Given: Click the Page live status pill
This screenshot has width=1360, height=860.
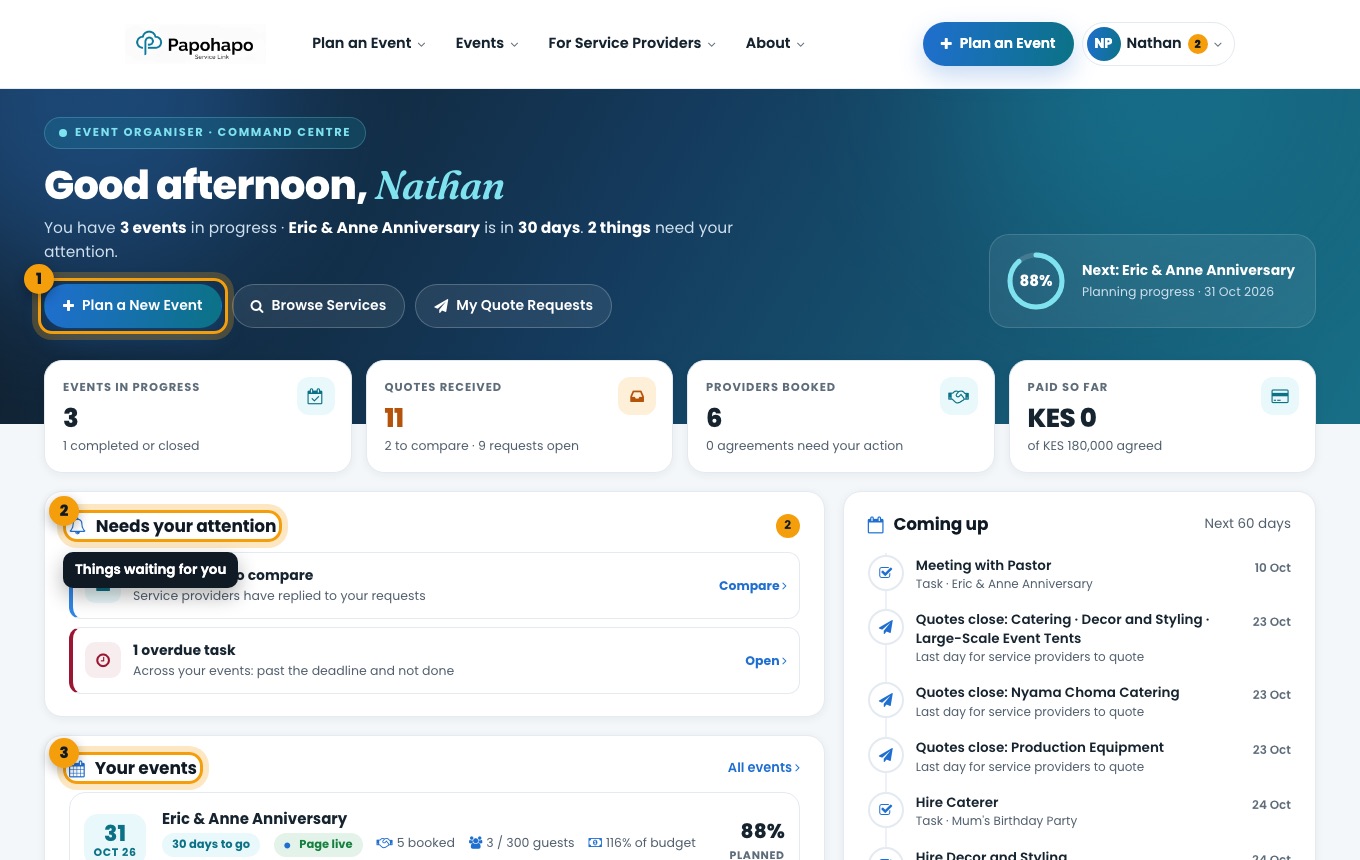Looking at the screenshot, I should click(x=317, y=844).
